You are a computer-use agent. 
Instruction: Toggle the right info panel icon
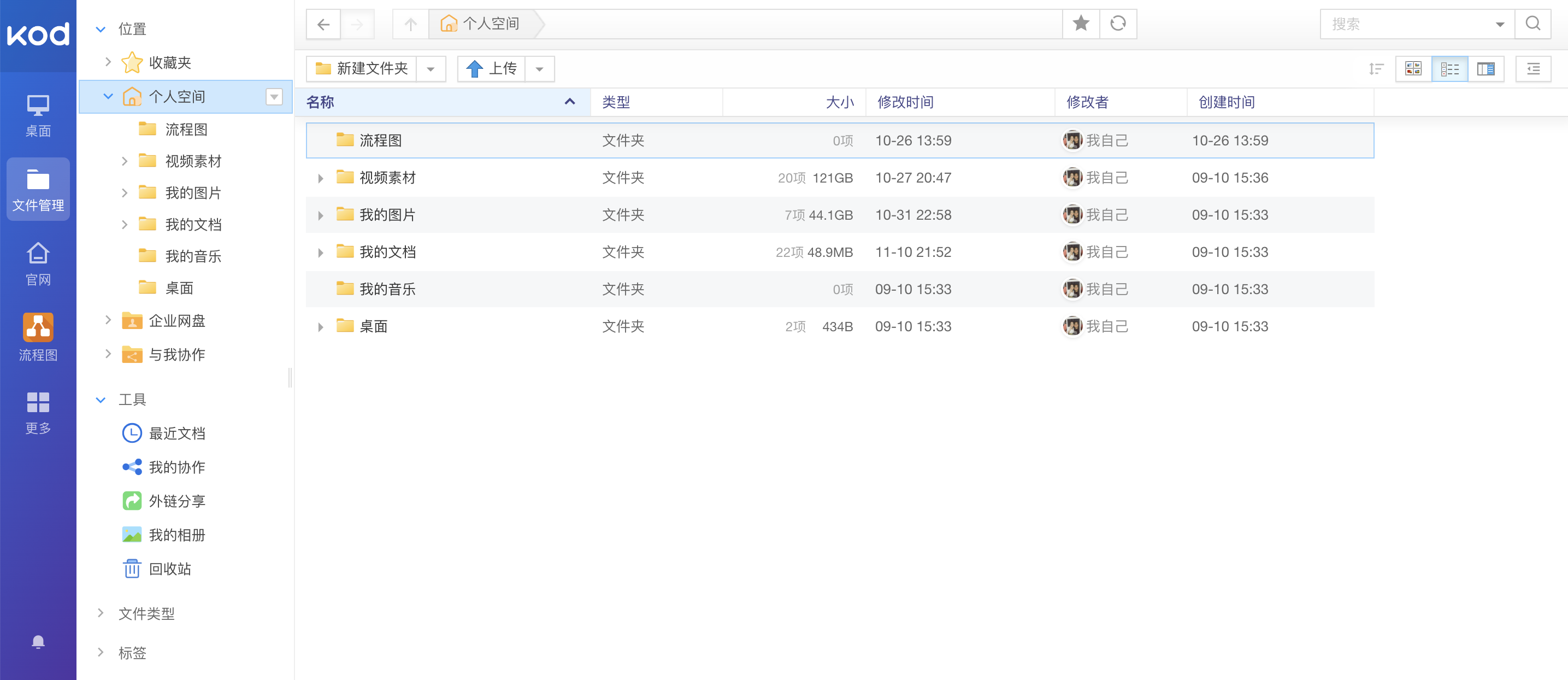[1533, 69]
